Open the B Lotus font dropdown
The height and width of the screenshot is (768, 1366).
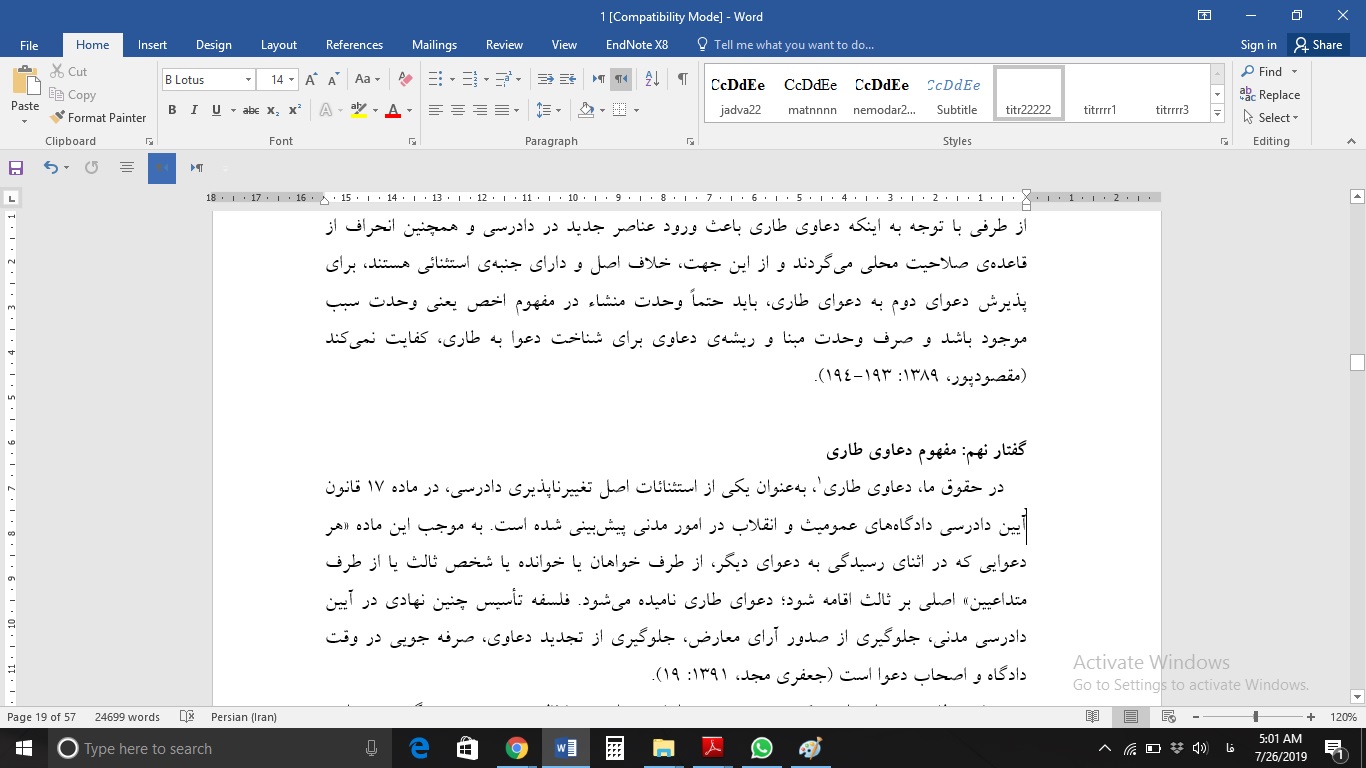tap(249, 78)
